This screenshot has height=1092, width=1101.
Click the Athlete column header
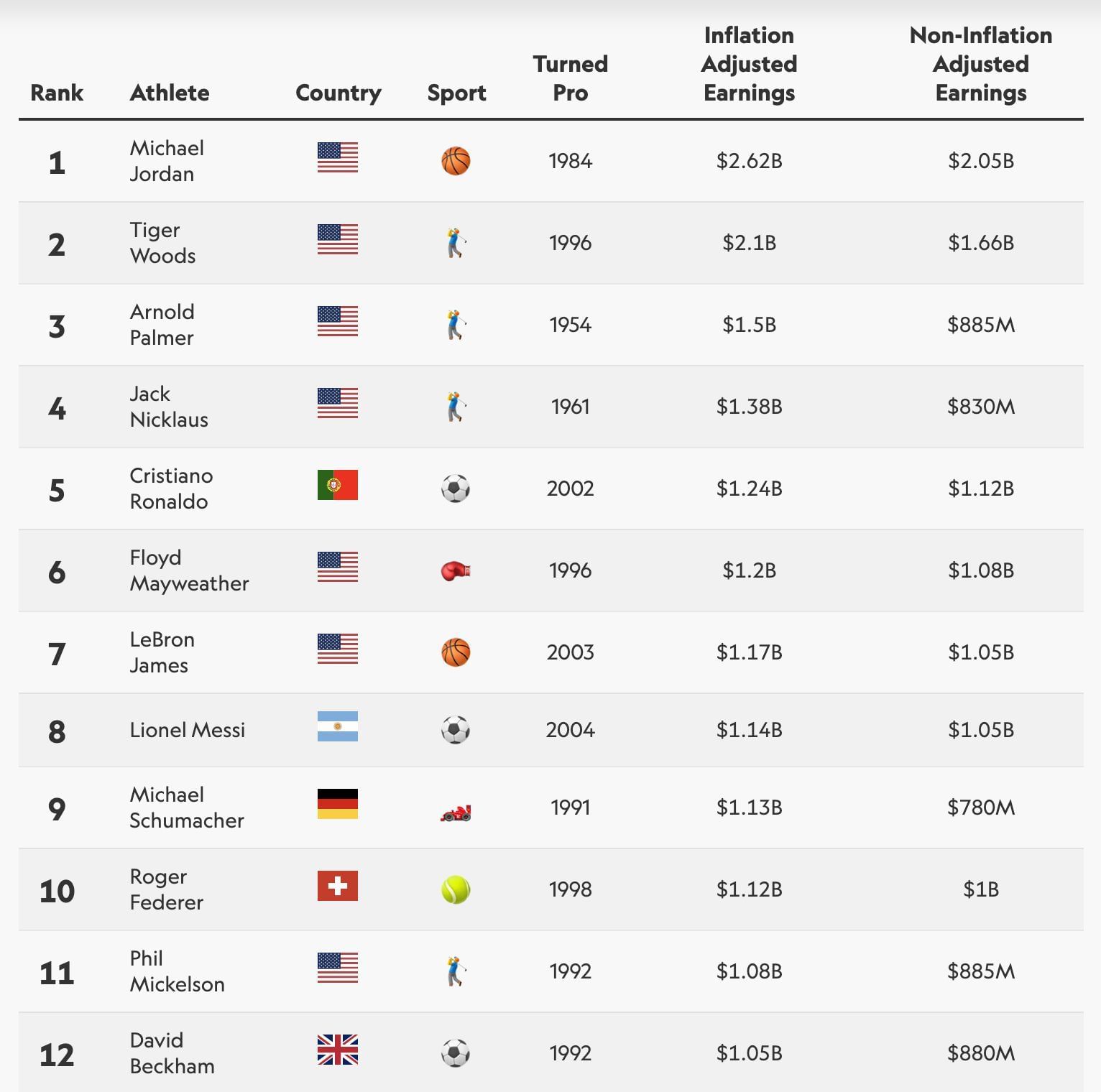(170, 93)
